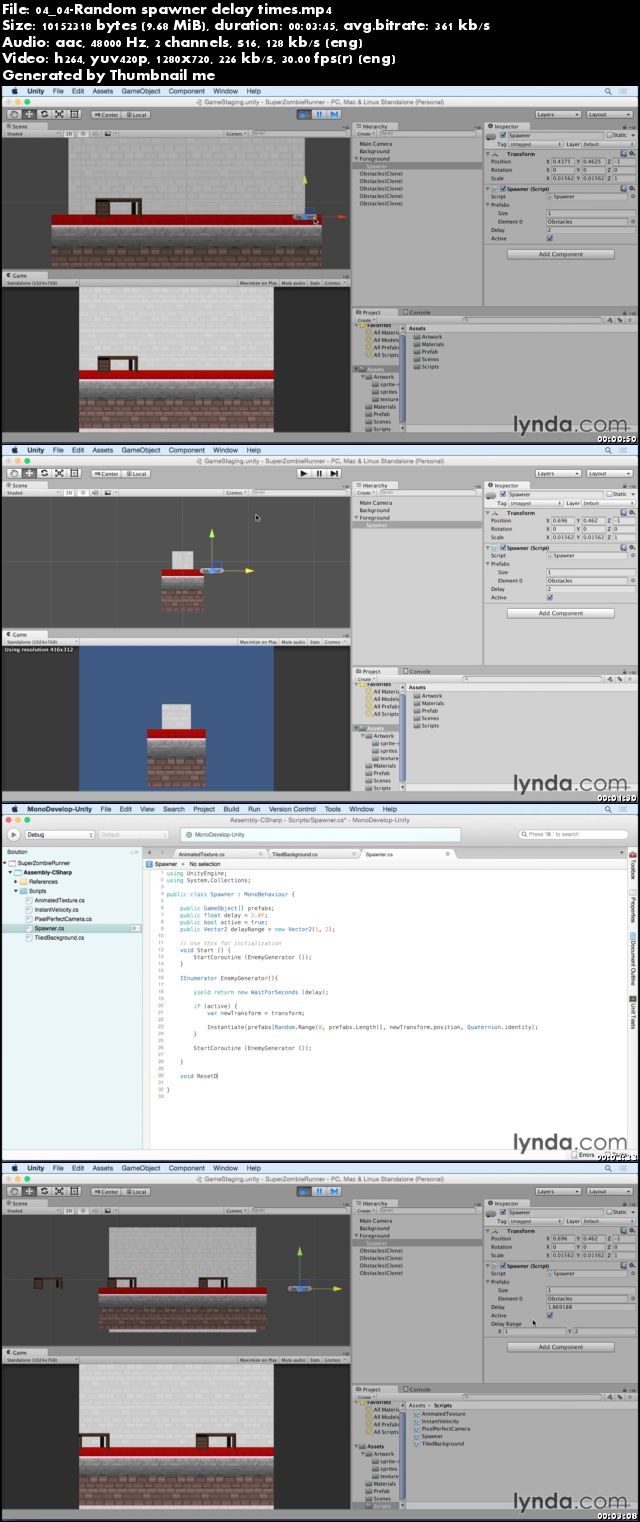
Task: Open the GameObject menu in 00:00:50 Unity frame
Action: click(x=139, y=91)
